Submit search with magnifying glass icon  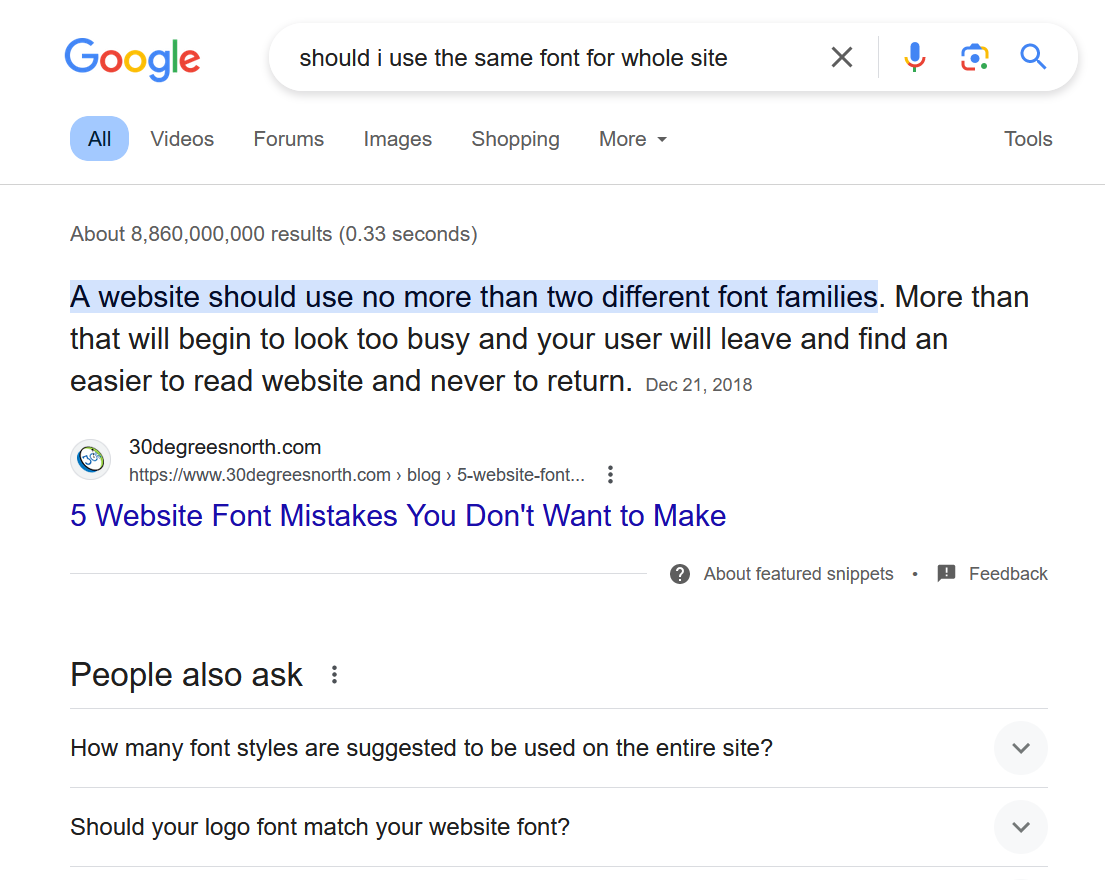click(1033, 58)
